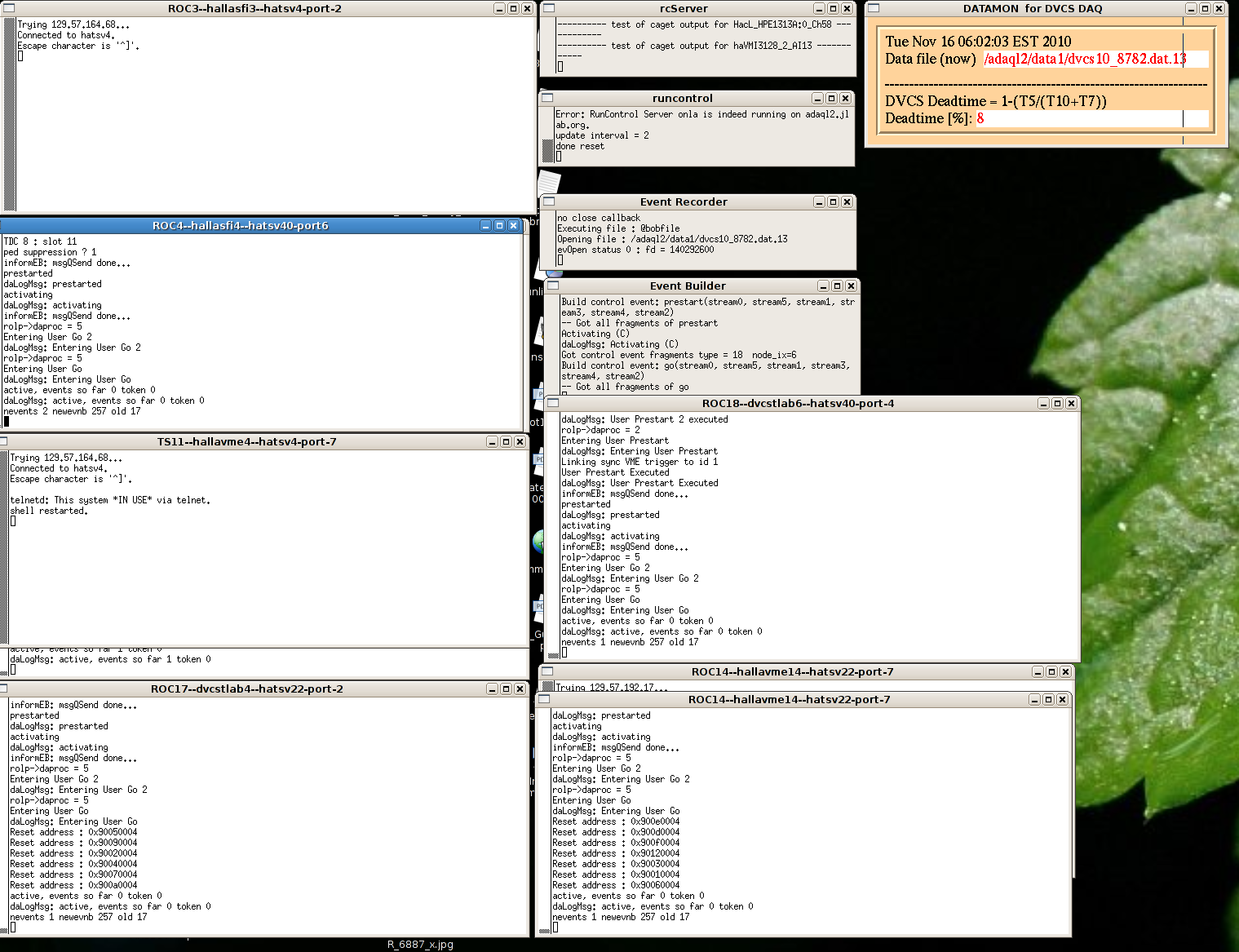This screenshot has width=1239, height=952.
Task: Click 'shell restarted.' line in TS11
Action: point(49,511)
